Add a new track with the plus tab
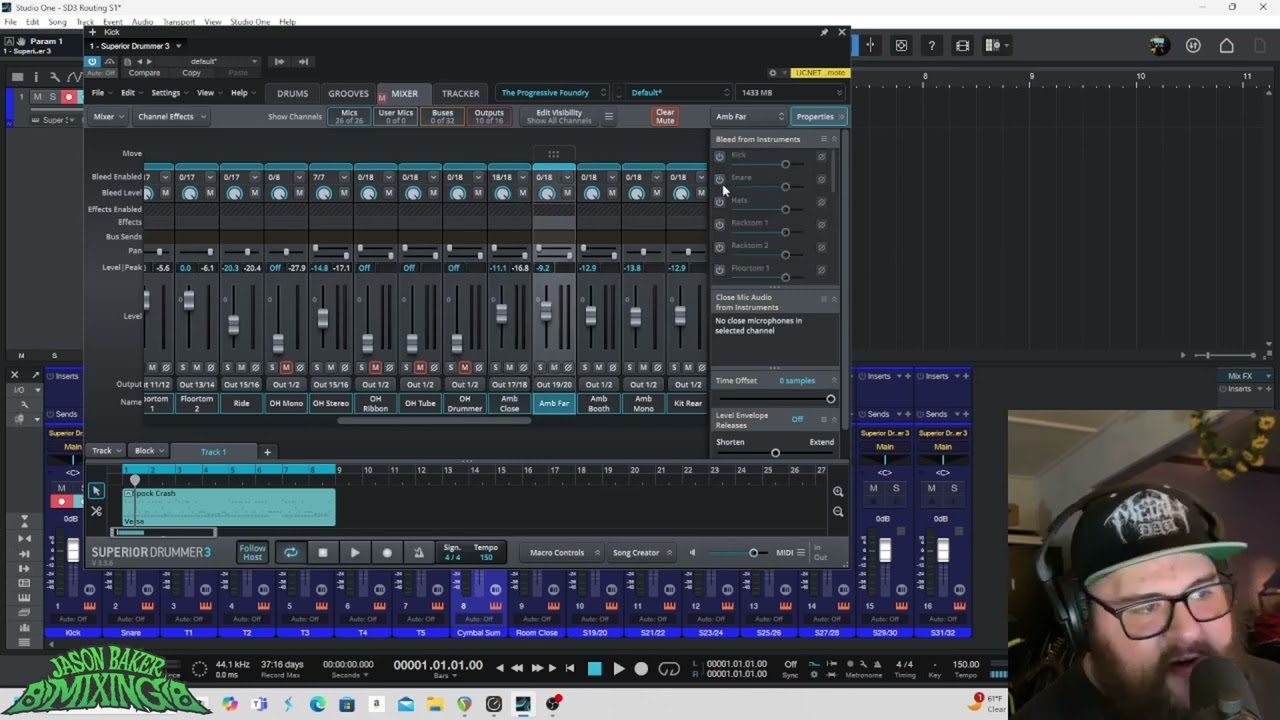This screenshot has height=720, width=1280. 267,452
